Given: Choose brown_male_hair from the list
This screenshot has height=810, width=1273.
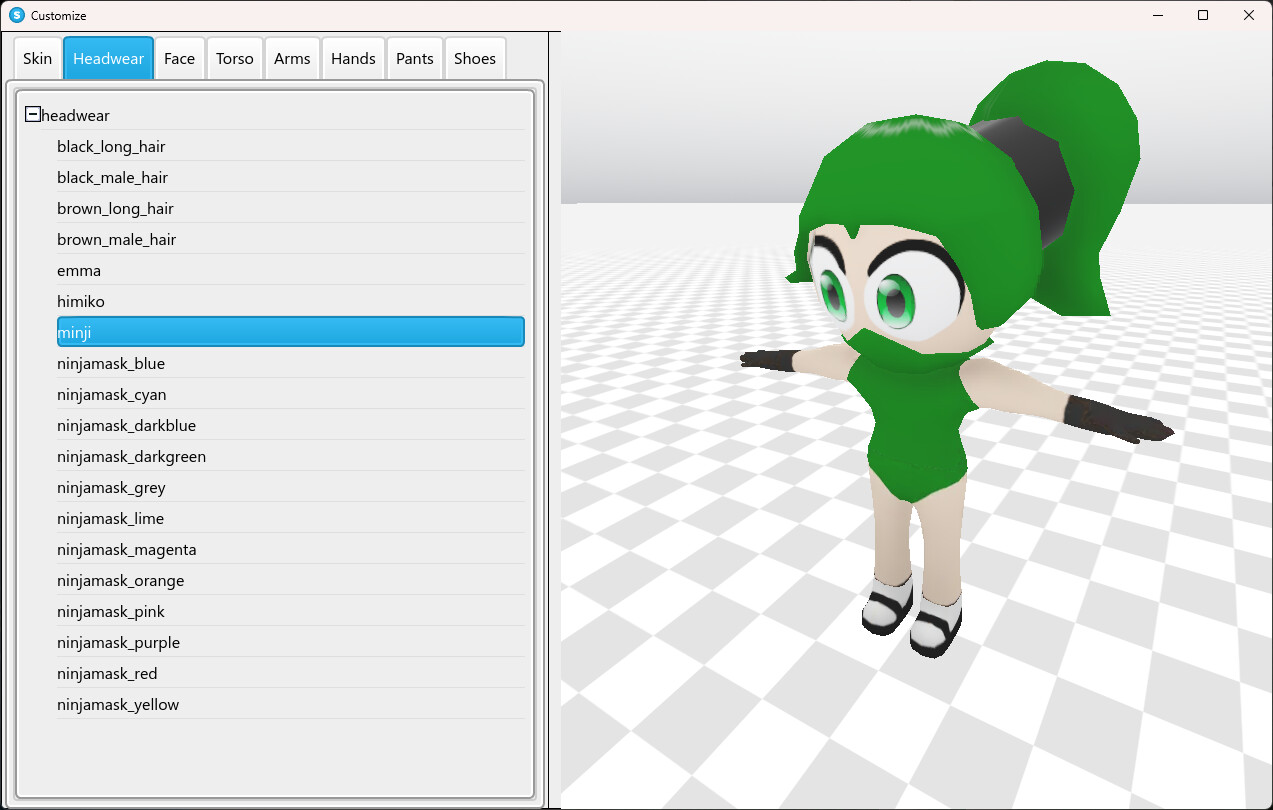Looking at the screenshot, I should click(x=116, y=239).
